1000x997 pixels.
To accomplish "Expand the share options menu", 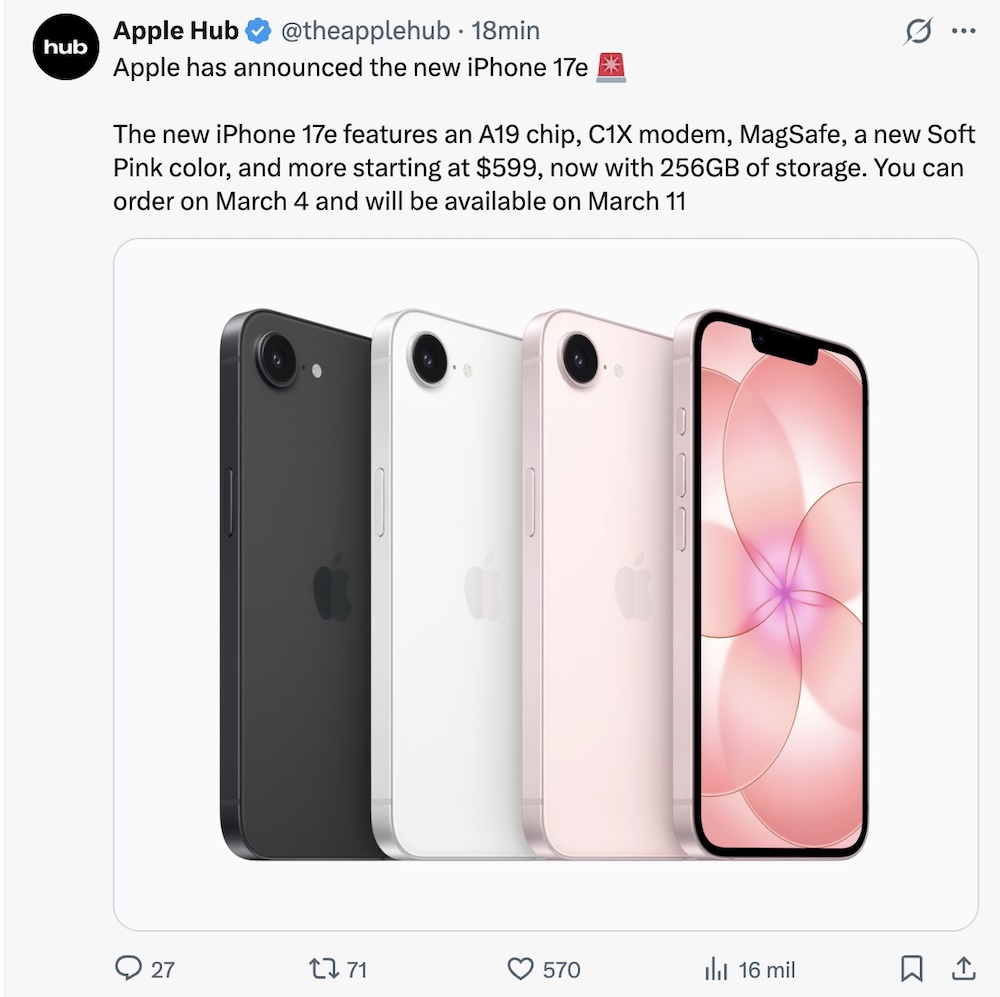I will pyautogui.click(x=963, y=970).
